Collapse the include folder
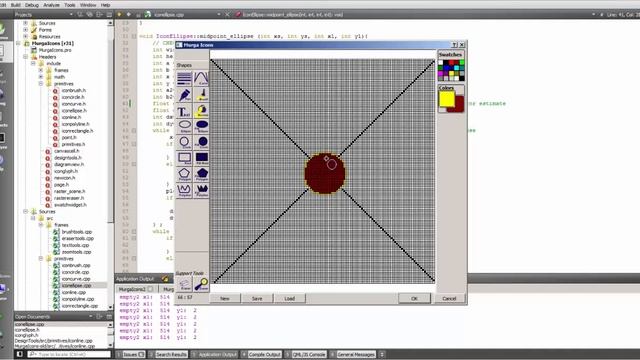Viewport: 640px width, 360px height. point(33,63)
